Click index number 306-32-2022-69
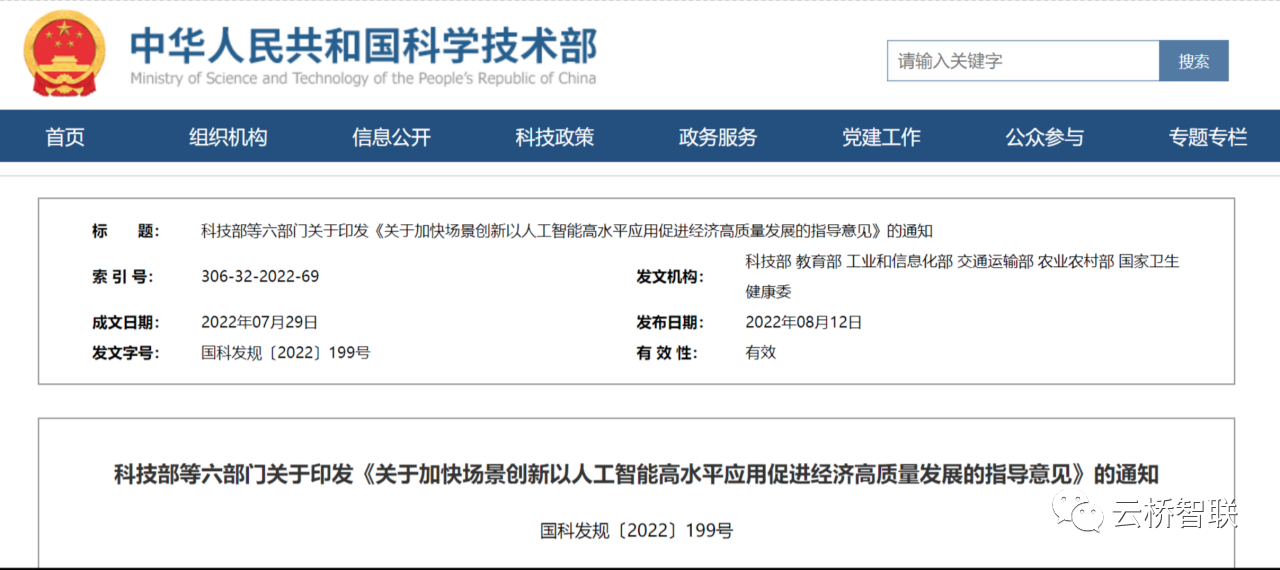1280x570 pixels. [260, 276]
